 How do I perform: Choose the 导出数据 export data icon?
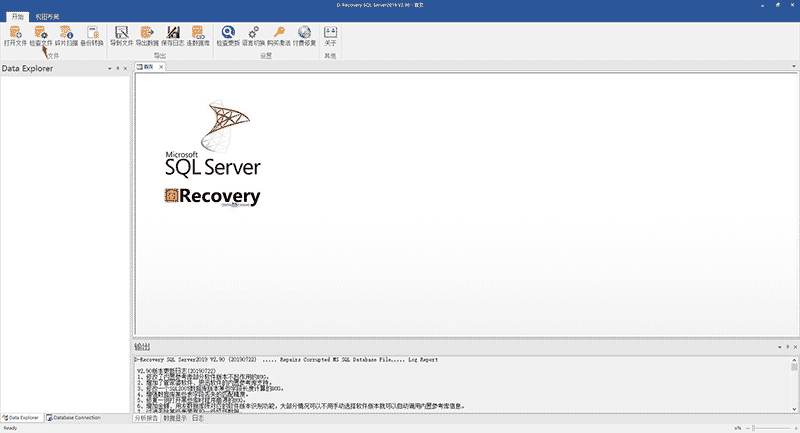click(147, 33)
